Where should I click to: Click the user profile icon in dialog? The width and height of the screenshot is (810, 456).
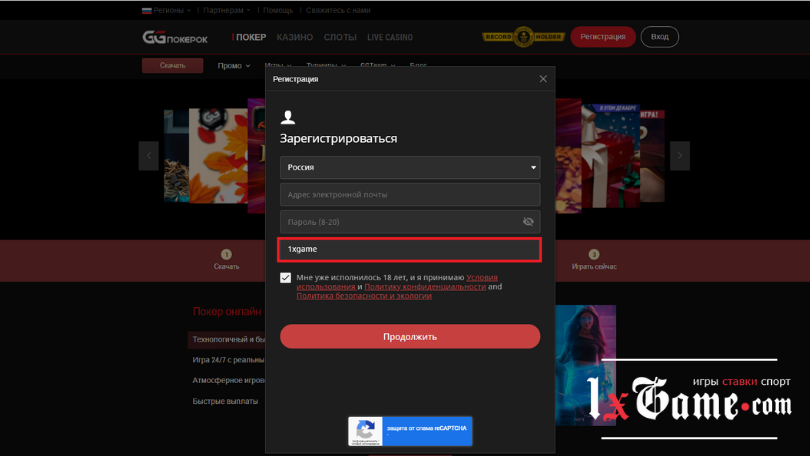288,118
